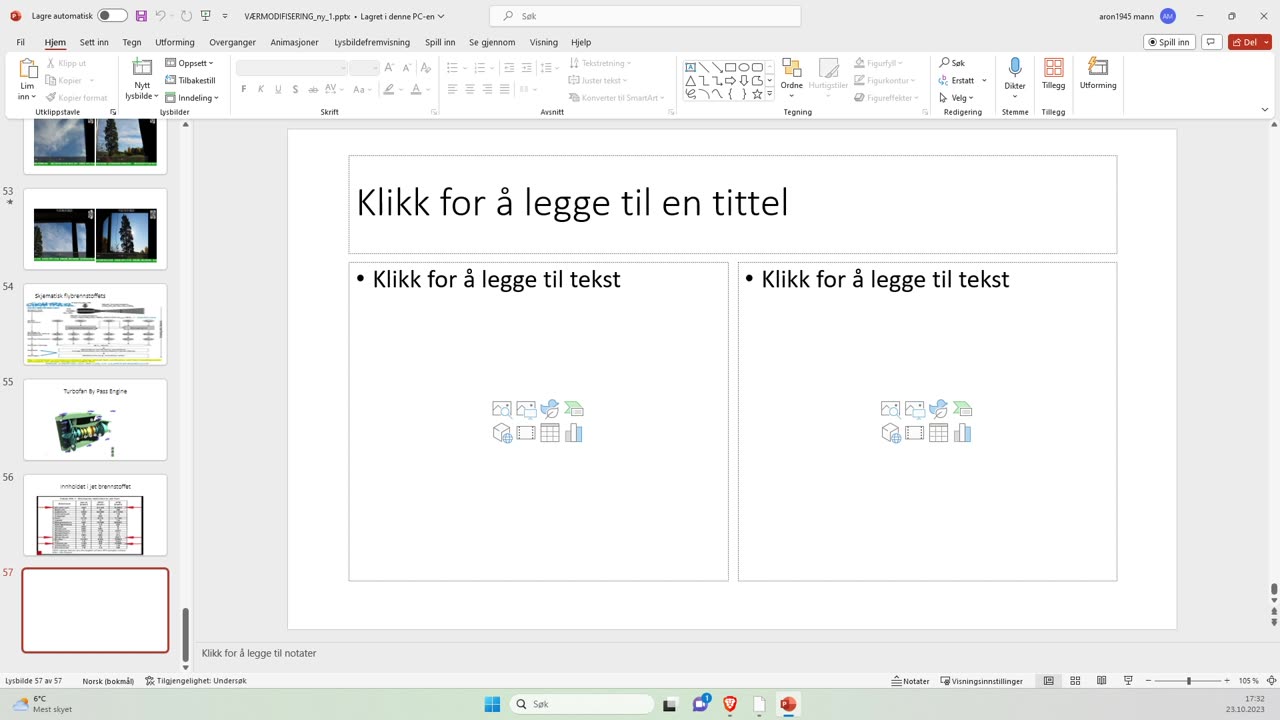Screen dimensions: 1280x720
Task: Open the Inndeling section dropdown
Action: pyautogui.click(x=192, y=98)
